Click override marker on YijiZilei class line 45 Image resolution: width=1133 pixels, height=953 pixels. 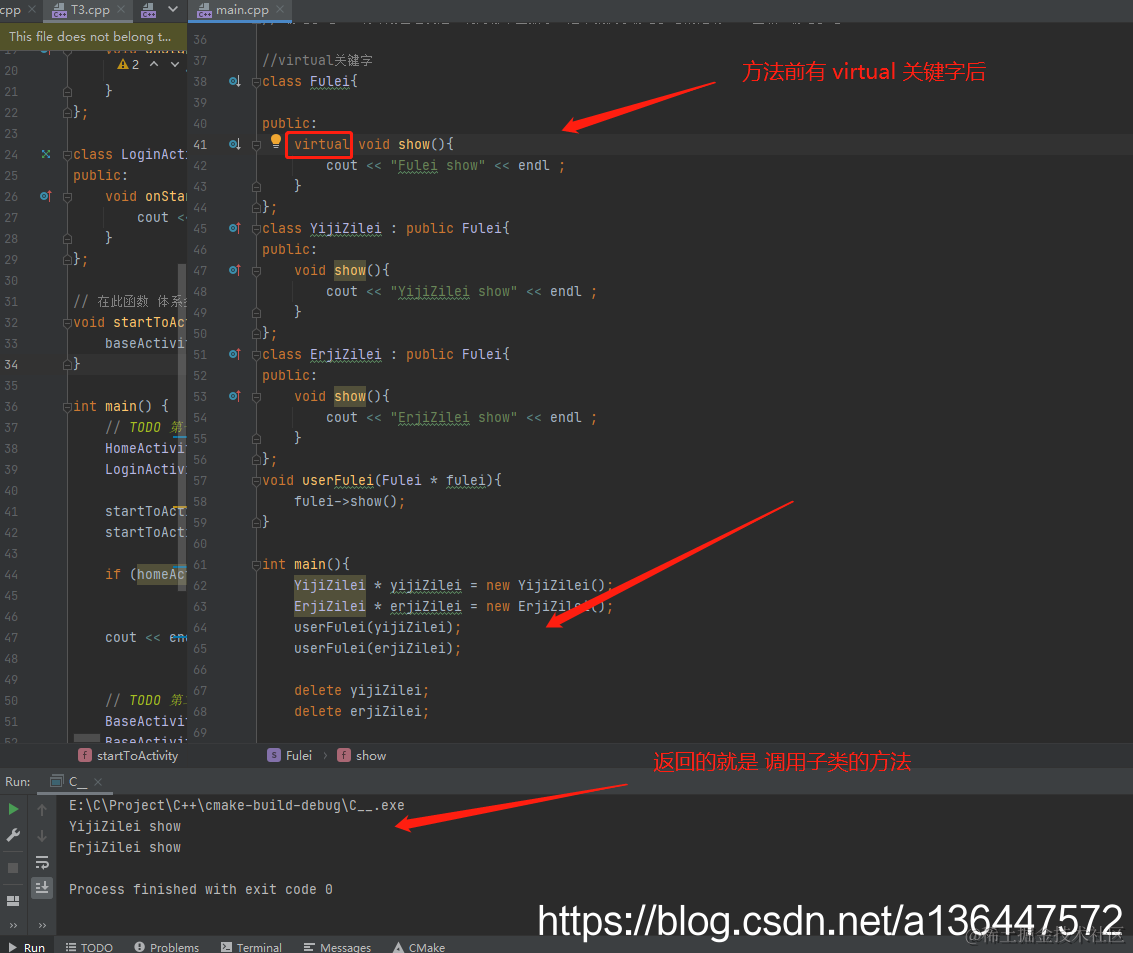(235, 228)
